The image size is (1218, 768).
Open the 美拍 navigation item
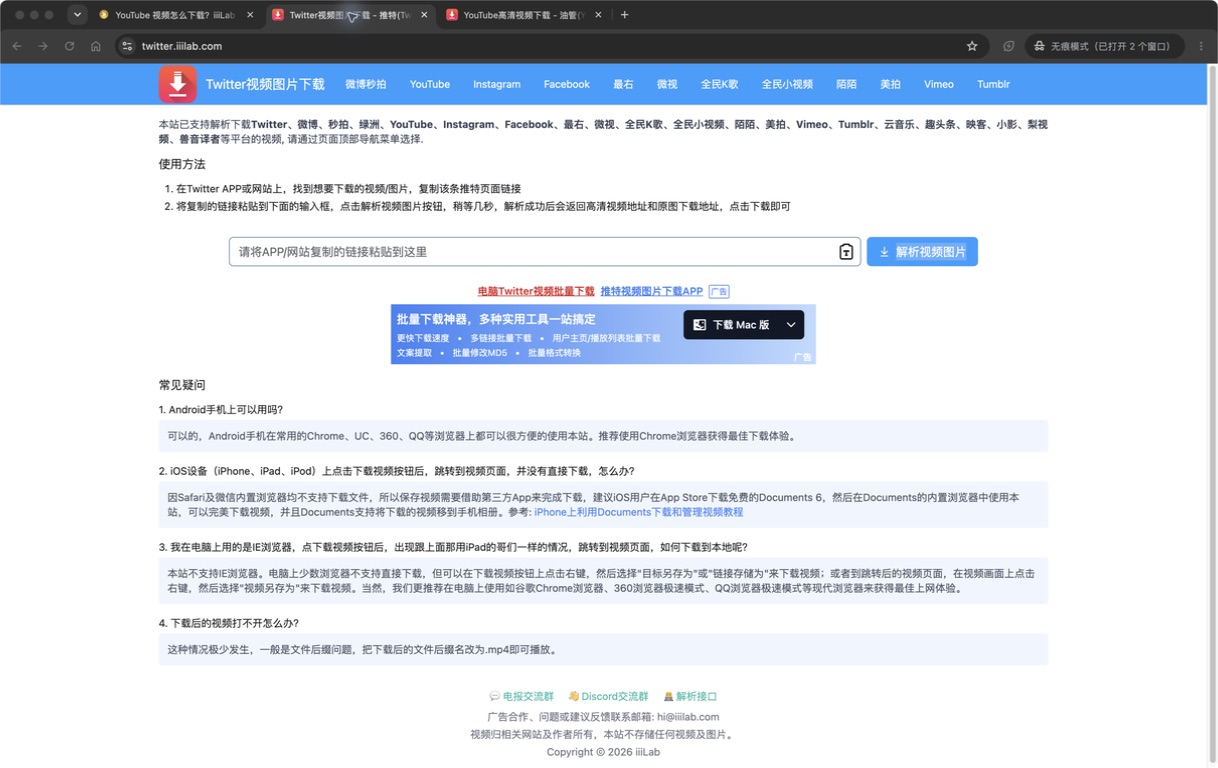[x=890, y=84]
